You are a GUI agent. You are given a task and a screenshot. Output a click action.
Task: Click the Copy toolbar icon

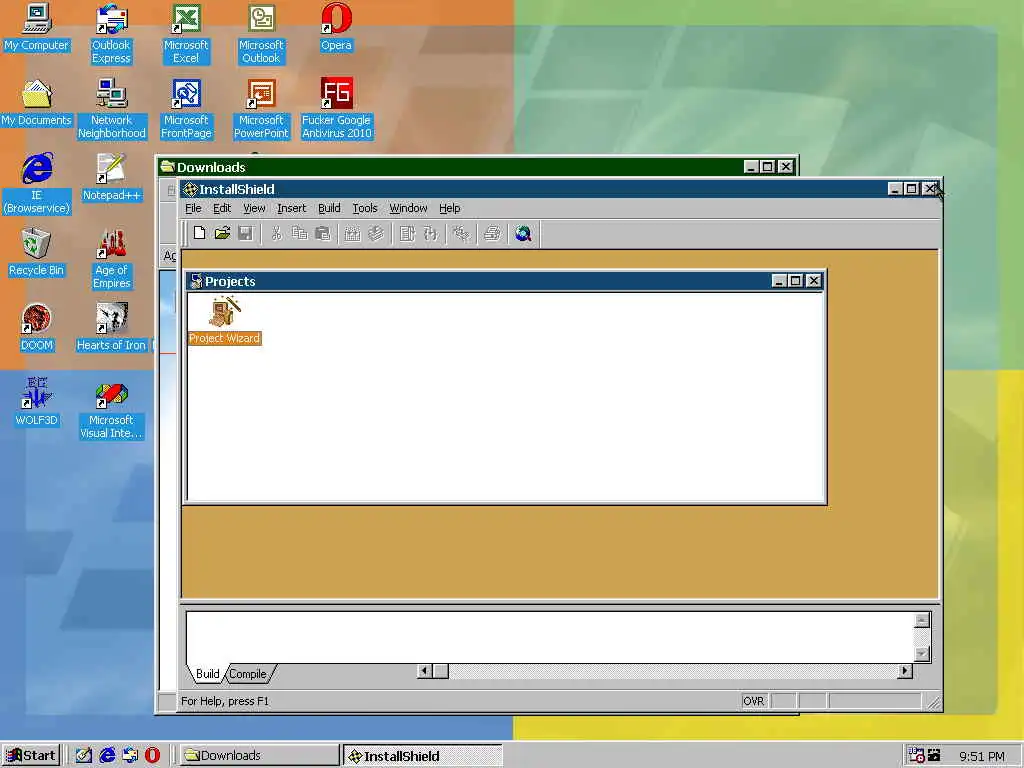point(299,233)
